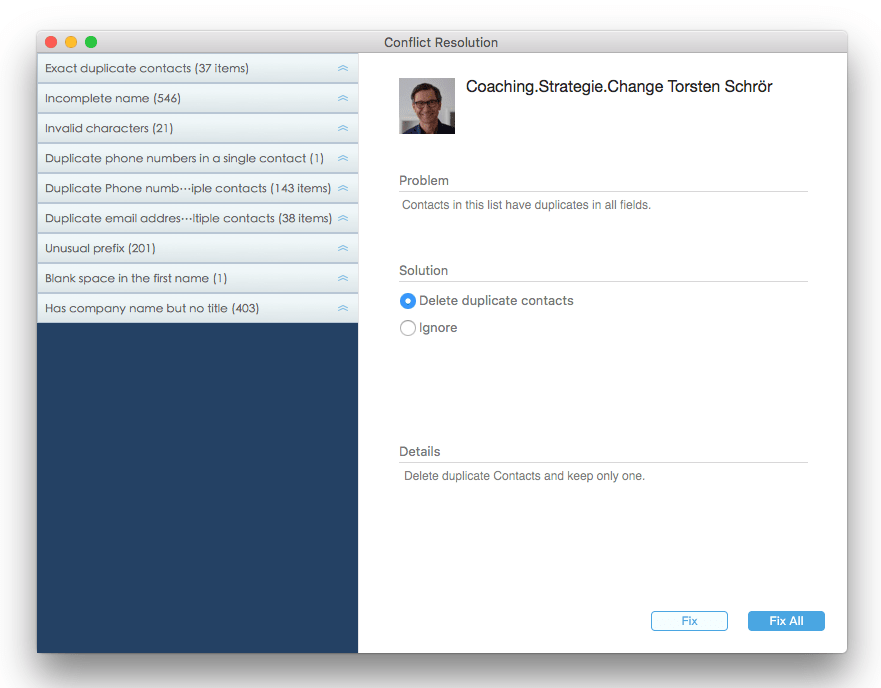Image resolution: width=881 pixels, height=688 pixels.
Task: Expand the Incomplete name chevron icon
Action: click(x=343, y=99)
